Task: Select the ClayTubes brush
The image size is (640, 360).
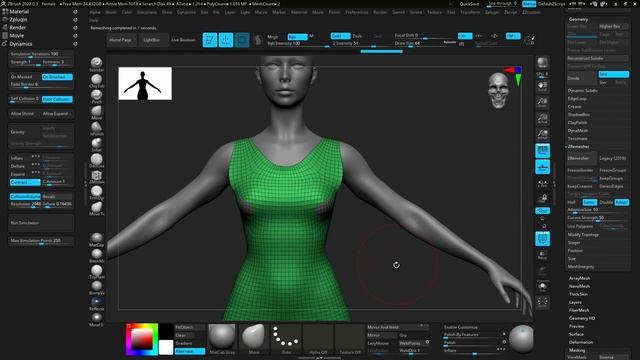Action: point(96,79)
